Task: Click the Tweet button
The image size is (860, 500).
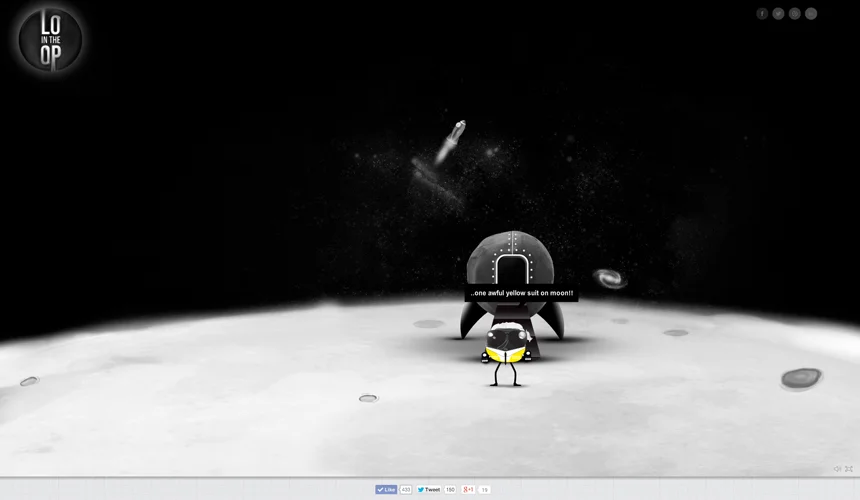Action: tap(429, 490)
